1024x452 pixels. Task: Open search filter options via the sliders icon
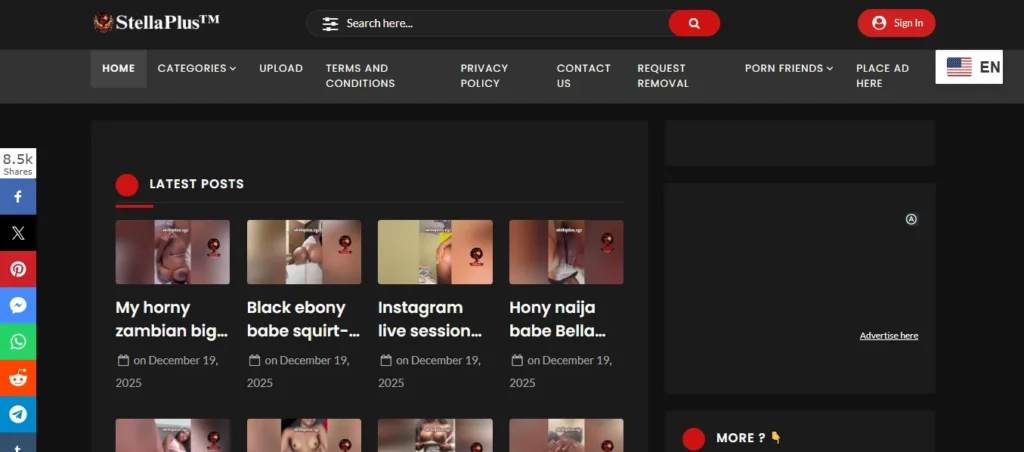pos(330,23)
